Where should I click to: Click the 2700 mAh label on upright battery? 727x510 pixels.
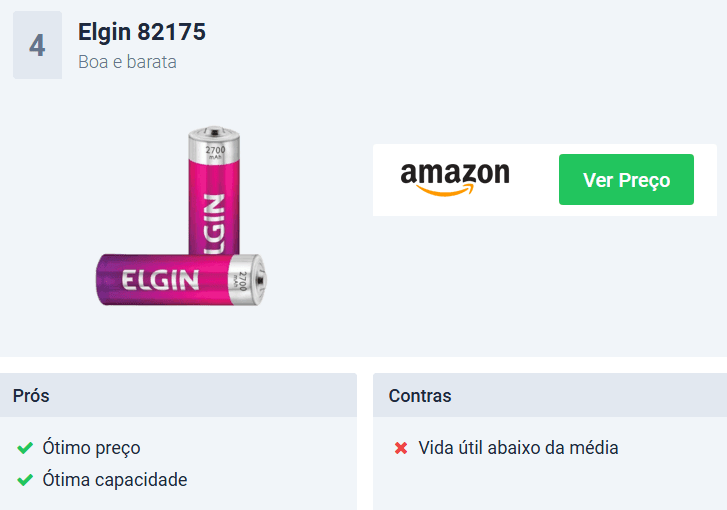[215, 152]
